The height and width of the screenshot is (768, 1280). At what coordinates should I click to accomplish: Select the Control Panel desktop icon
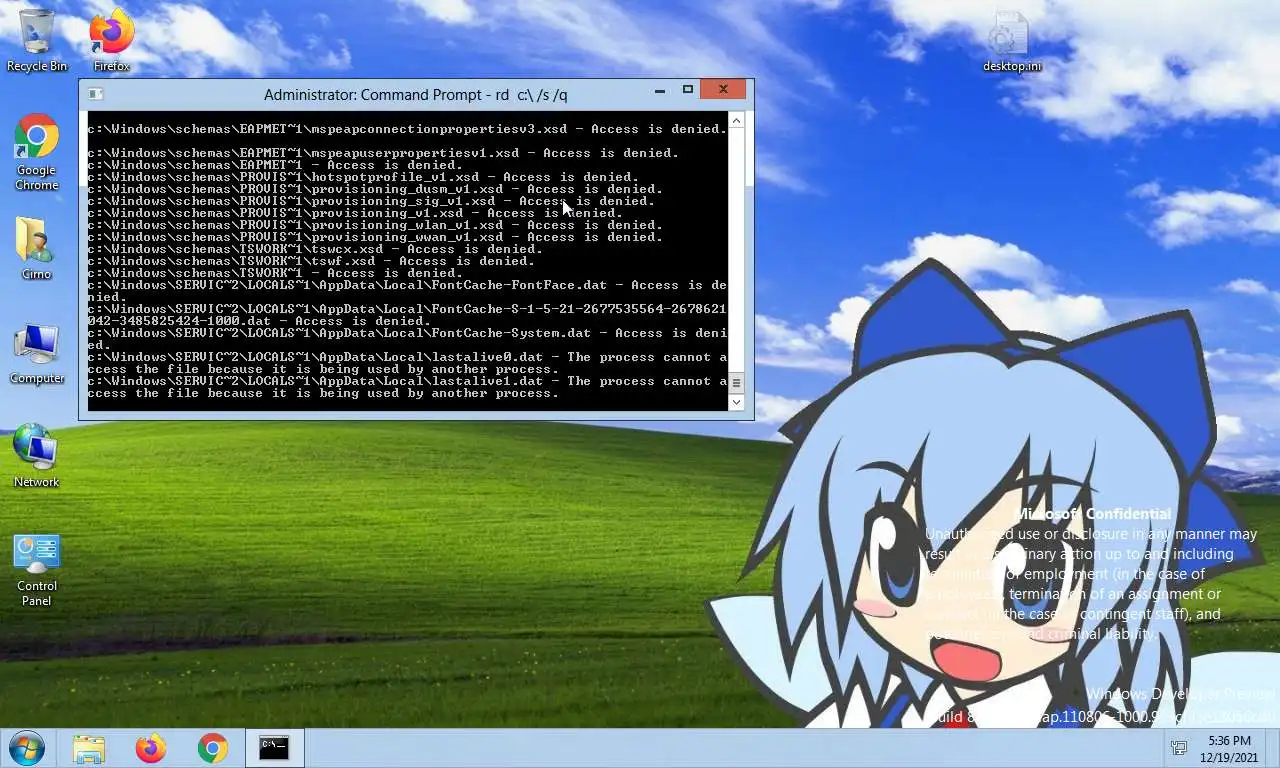click(37, 570)
